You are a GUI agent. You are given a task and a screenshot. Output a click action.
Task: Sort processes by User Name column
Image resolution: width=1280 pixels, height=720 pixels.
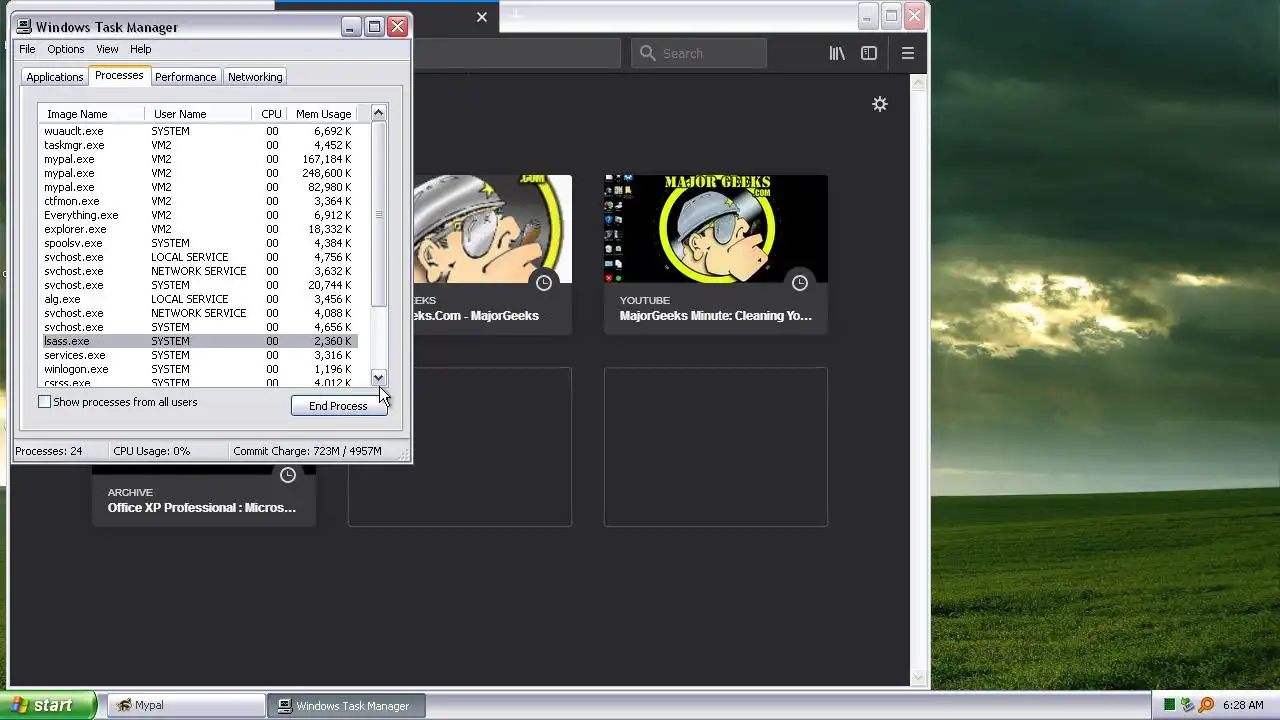pyautogui.click(x=198, y=114)
